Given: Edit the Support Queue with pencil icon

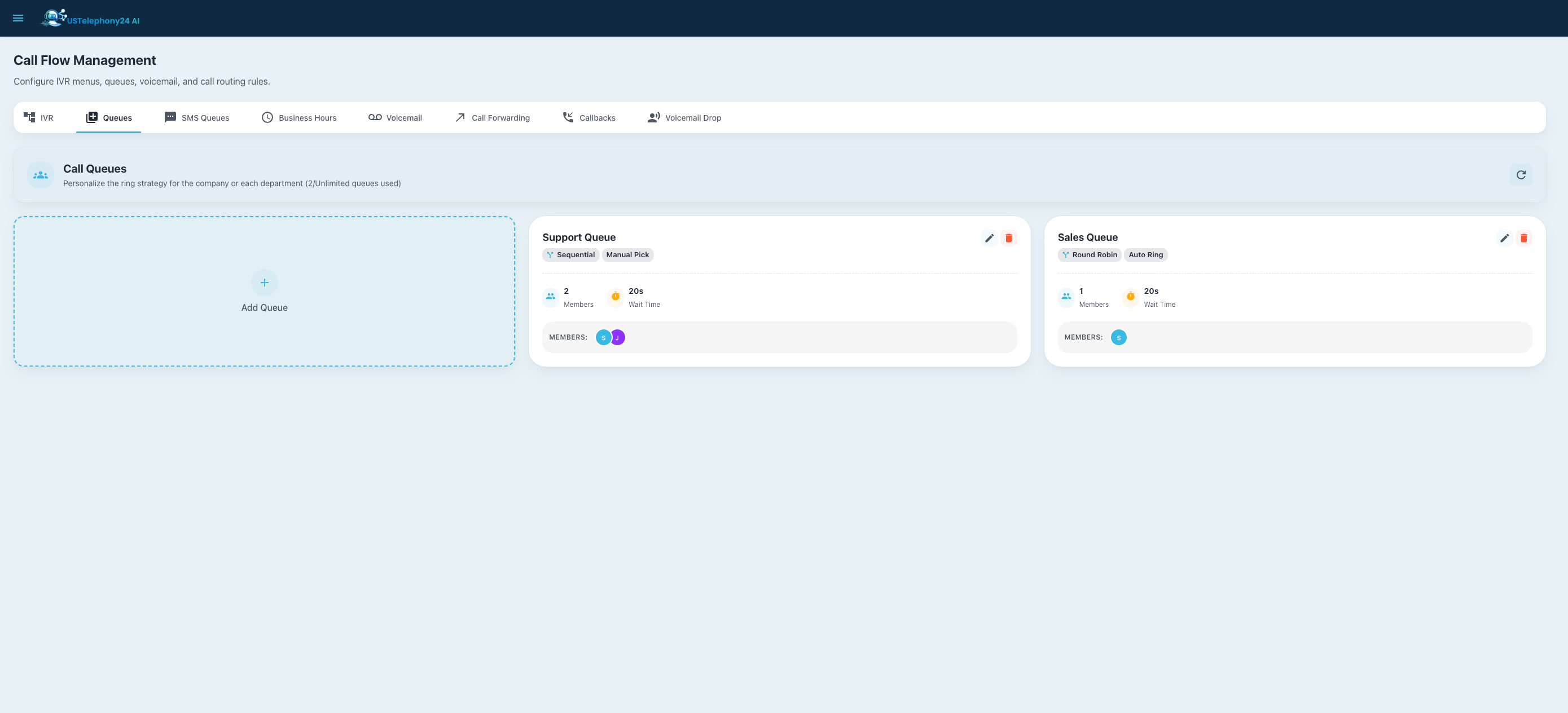Looking at the screenshot, I should (x=989, y=238).
